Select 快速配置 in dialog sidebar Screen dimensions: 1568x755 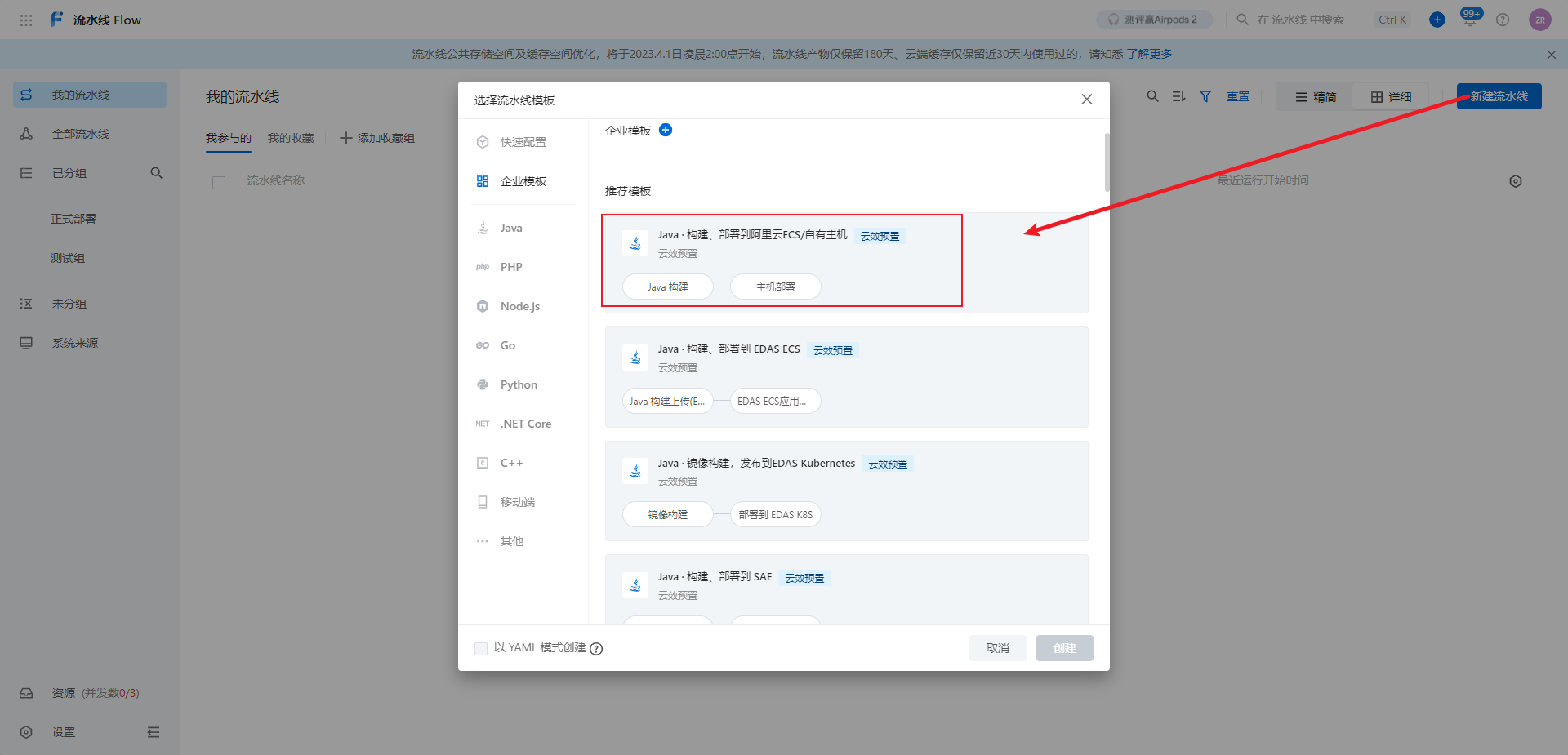pos(523,142)
